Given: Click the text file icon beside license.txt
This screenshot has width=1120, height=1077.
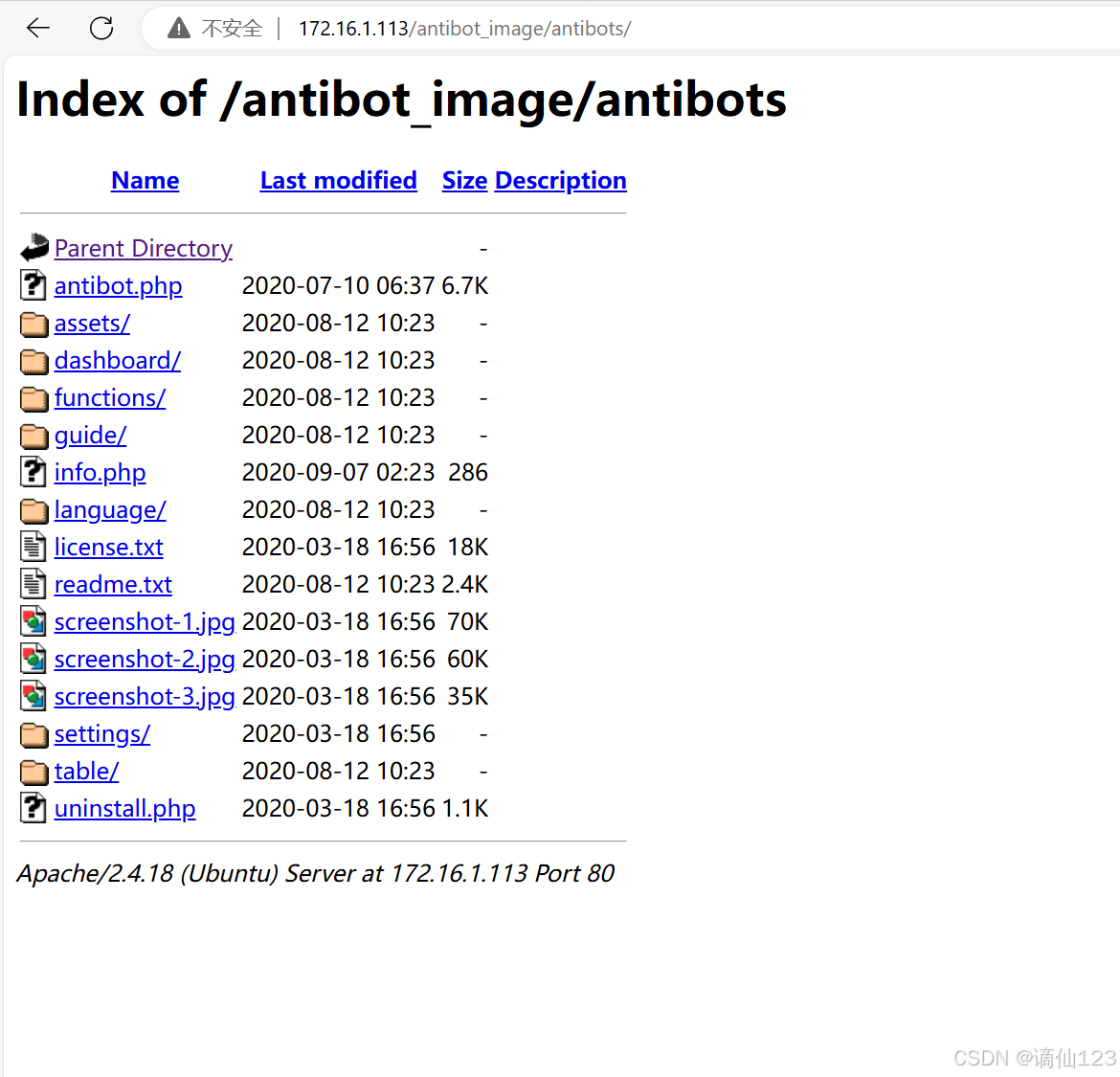Looking at the screenshot, I should (34, 547).
